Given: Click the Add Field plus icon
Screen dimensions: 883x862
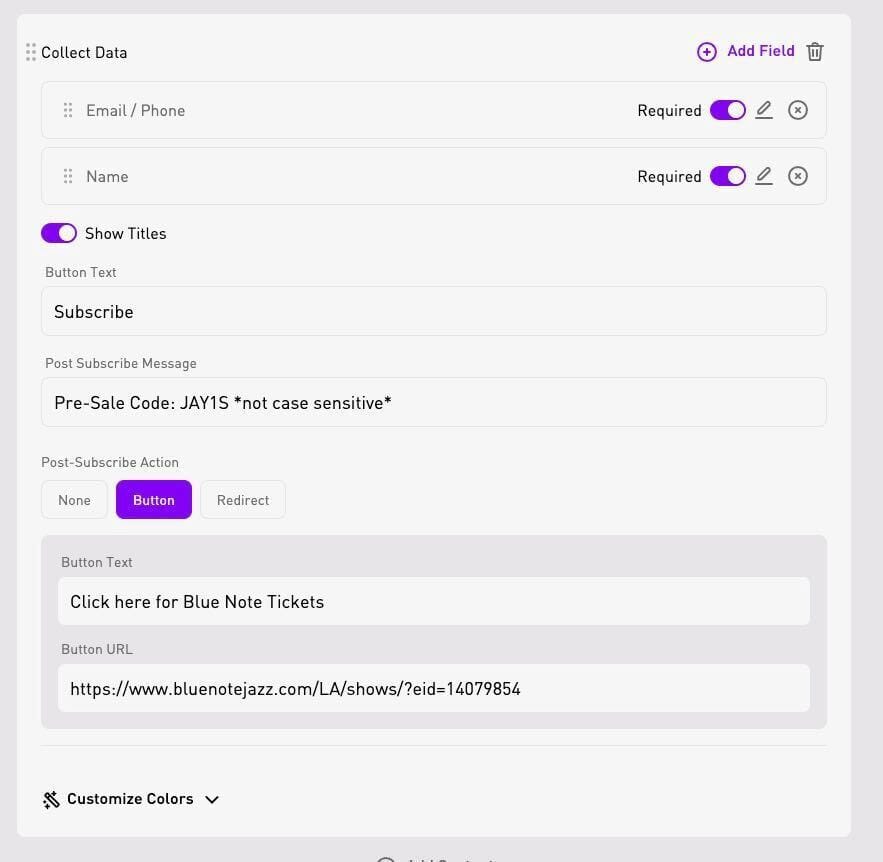Looking at the screenshot, I should pyautogui.click(x=706, y=52).
